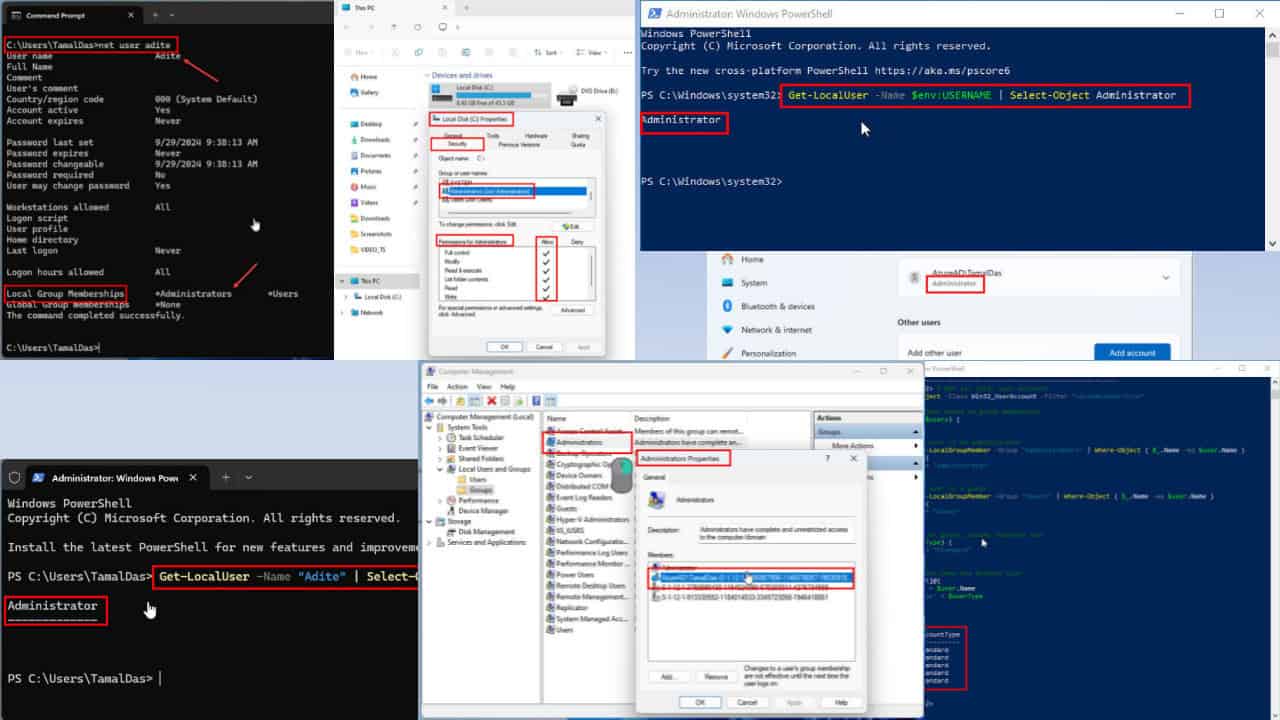Viewport: 1280px width, 720px height.
Task: Click Edit button in Local Disk Properties
Action: [571, 227]
